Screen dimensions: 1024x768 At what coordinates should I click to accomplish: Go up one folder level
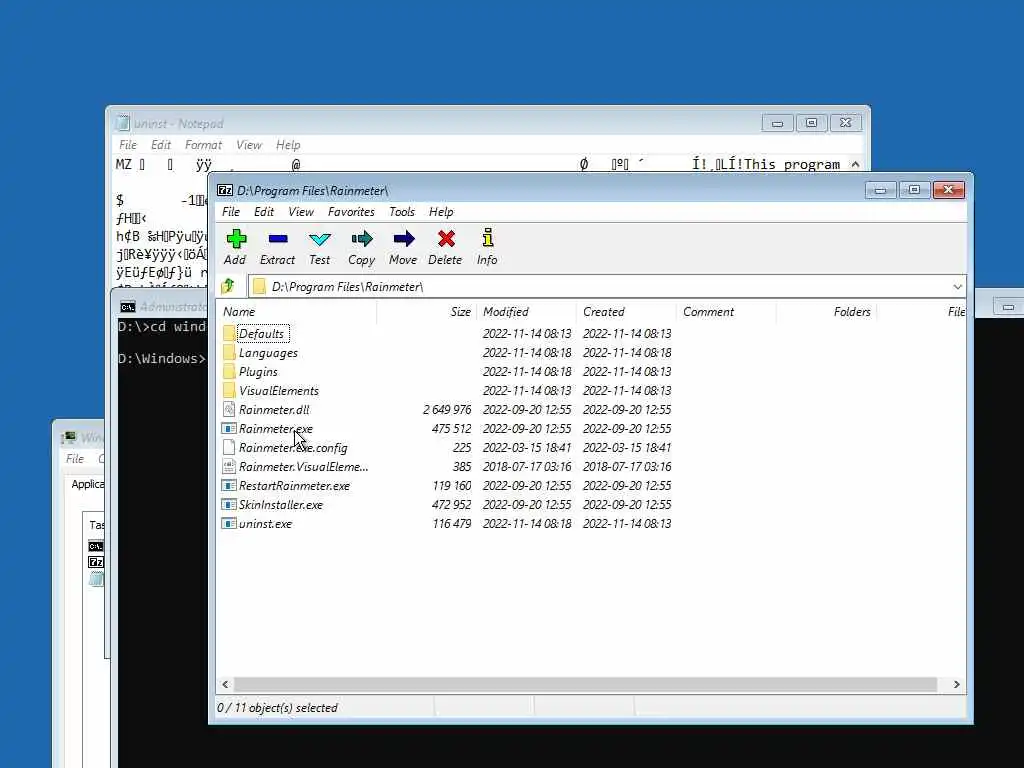228,286
